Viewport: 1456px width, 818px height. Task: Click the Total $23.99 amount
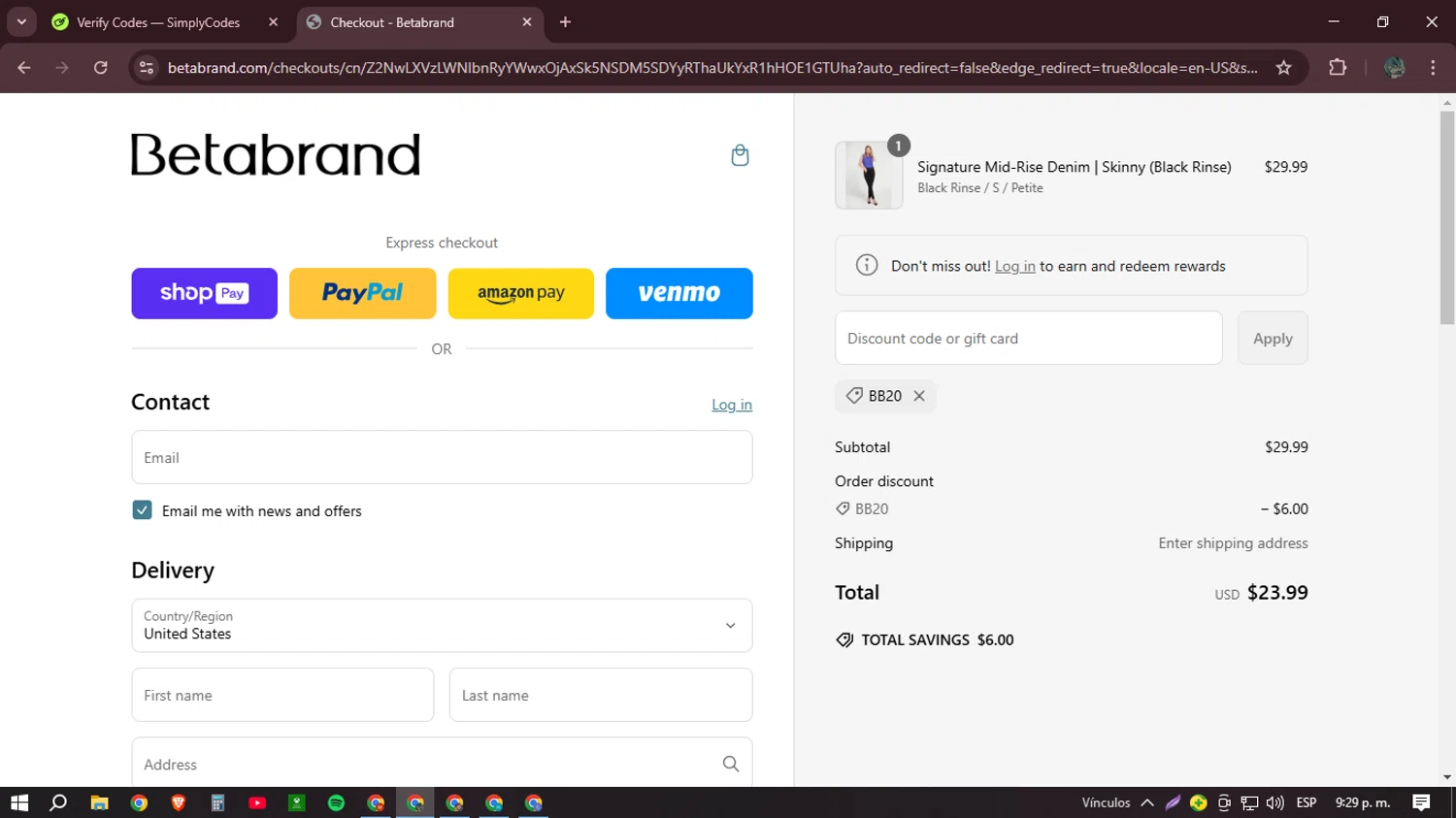1277,592
